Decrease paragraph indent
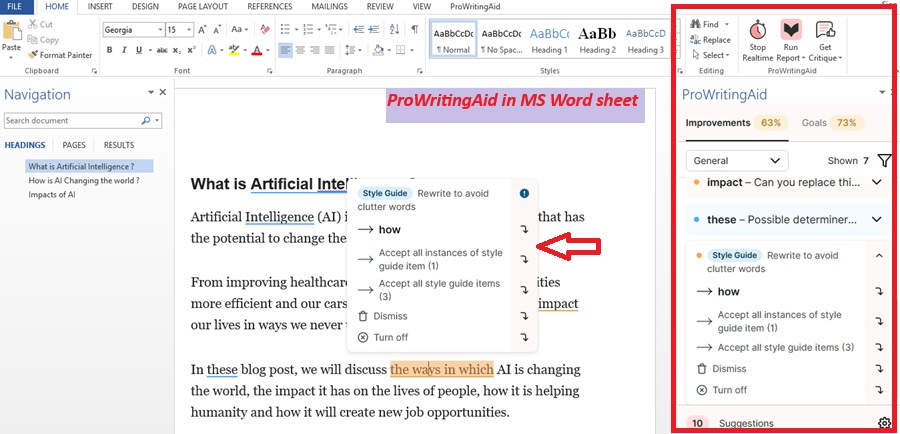The width and height of the screenshot is (900, 434). (359, 29)
